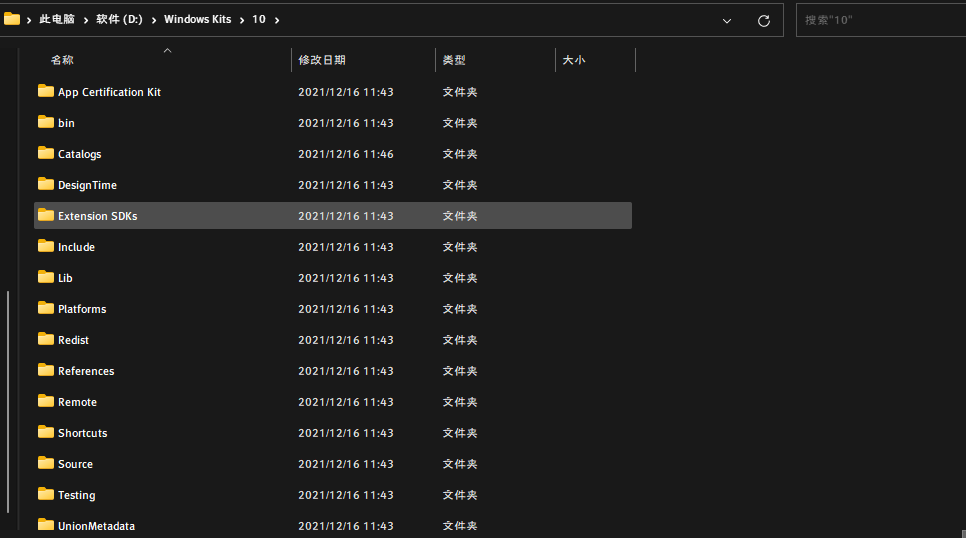This screenshot has width=966, height=538.
Task: Click the 文件夹 type of Platforms row
Action: pyautogui.click(x=460, y=309)
